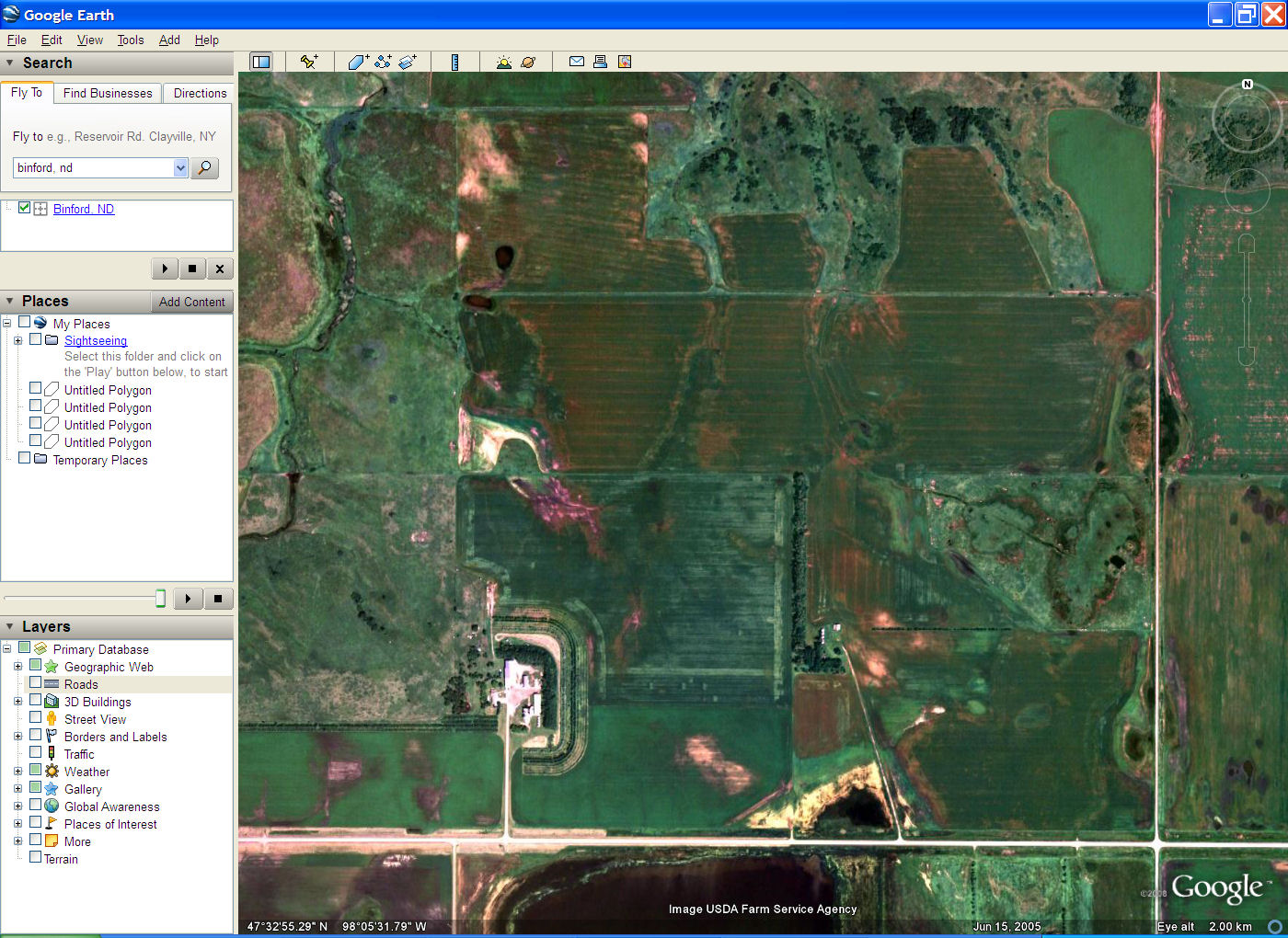Play the Places tour button
1288x938 pixels.
188,599
